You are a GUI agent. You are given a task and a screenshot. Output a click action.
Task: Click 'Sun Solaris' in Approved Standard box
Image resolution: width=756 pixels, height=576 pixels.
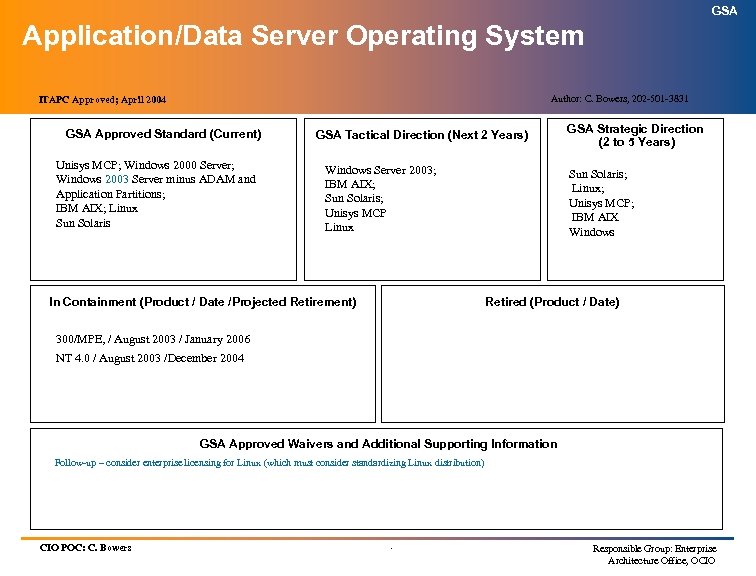click(x=83, y=223)
